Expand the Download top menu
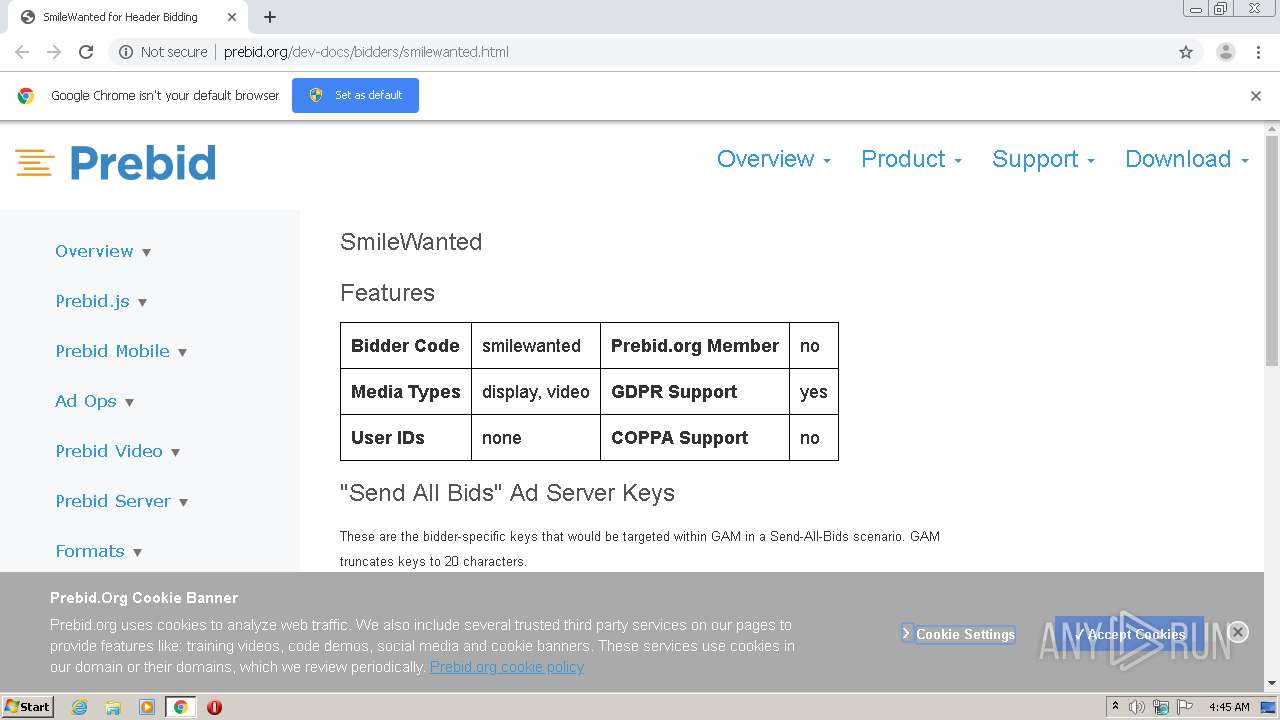Image resolution: width=1280 pixels, height=720 pixels. (1187, 159)
